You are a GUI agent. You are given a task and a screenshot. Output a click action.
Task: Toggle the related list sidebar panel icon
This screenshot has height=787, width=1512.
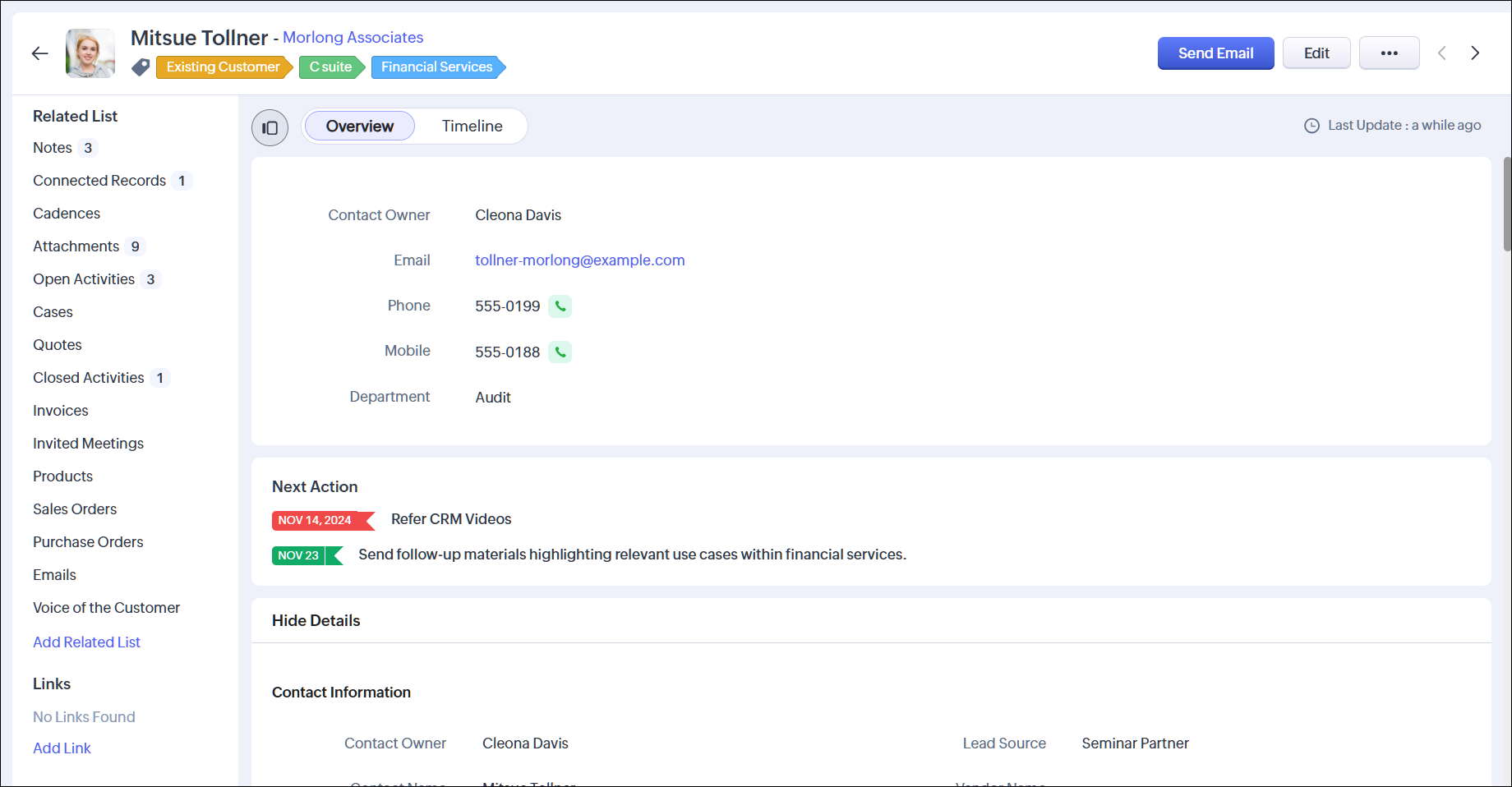pyautogui.click(x=270, y=127)
